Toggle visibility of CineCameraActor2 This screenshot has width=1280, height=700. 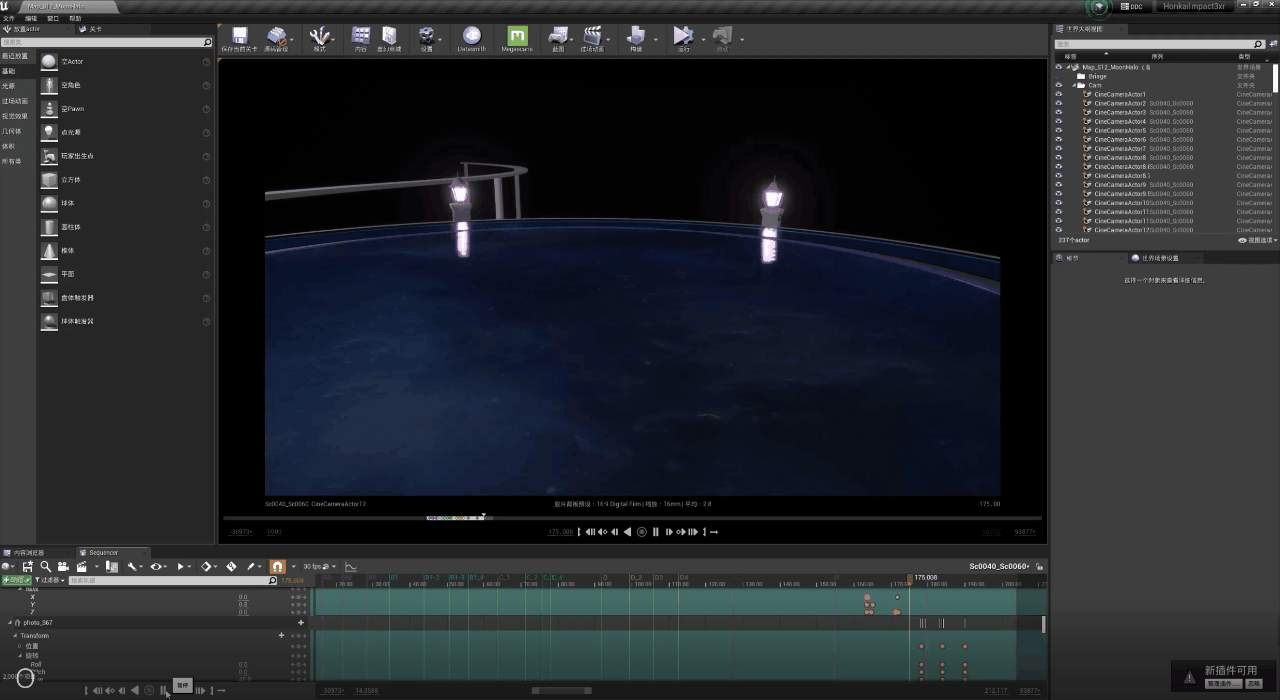tap(1059, 103)
